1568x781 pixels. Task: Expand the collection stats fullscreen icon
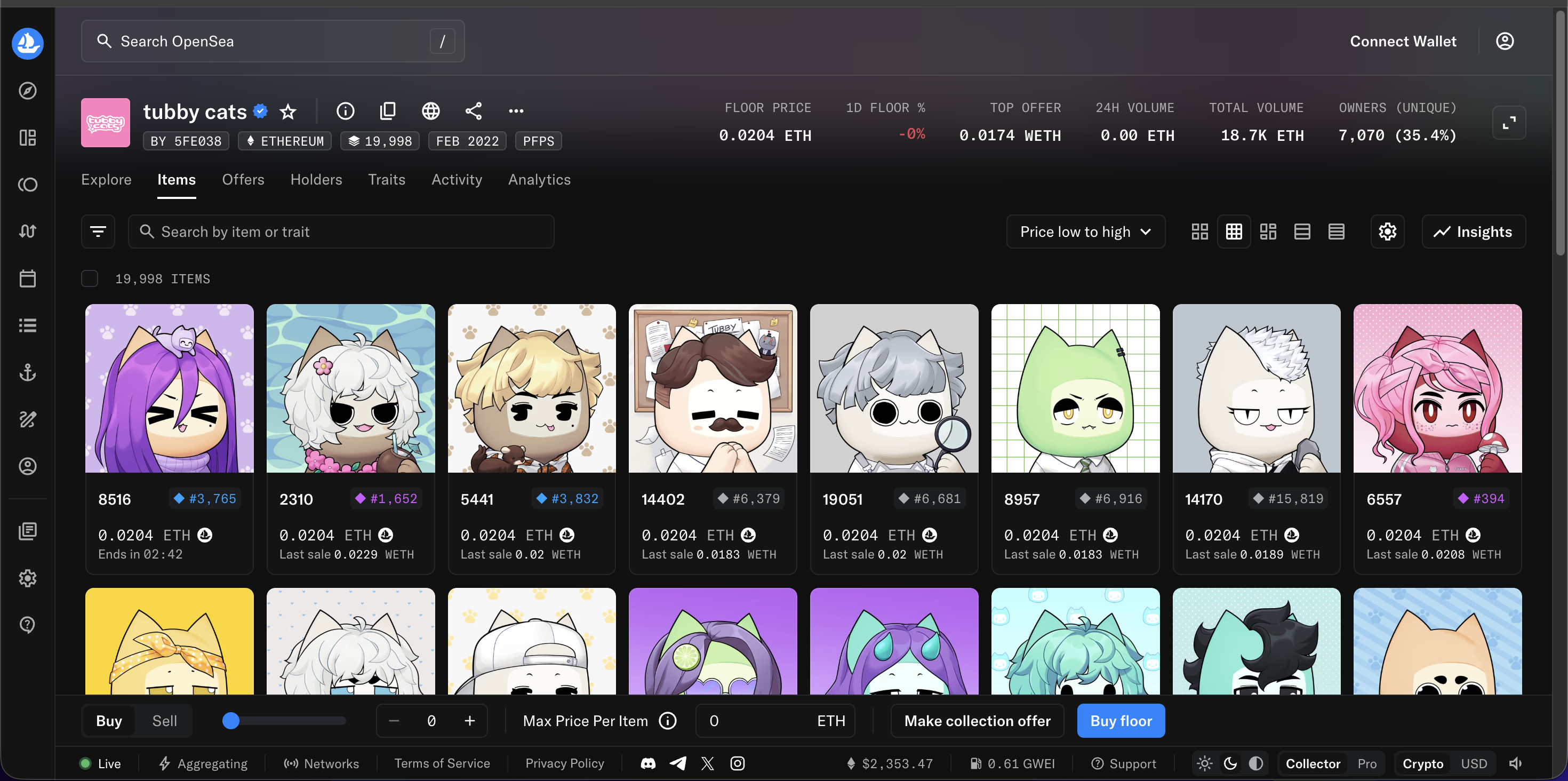[1509, 123]
